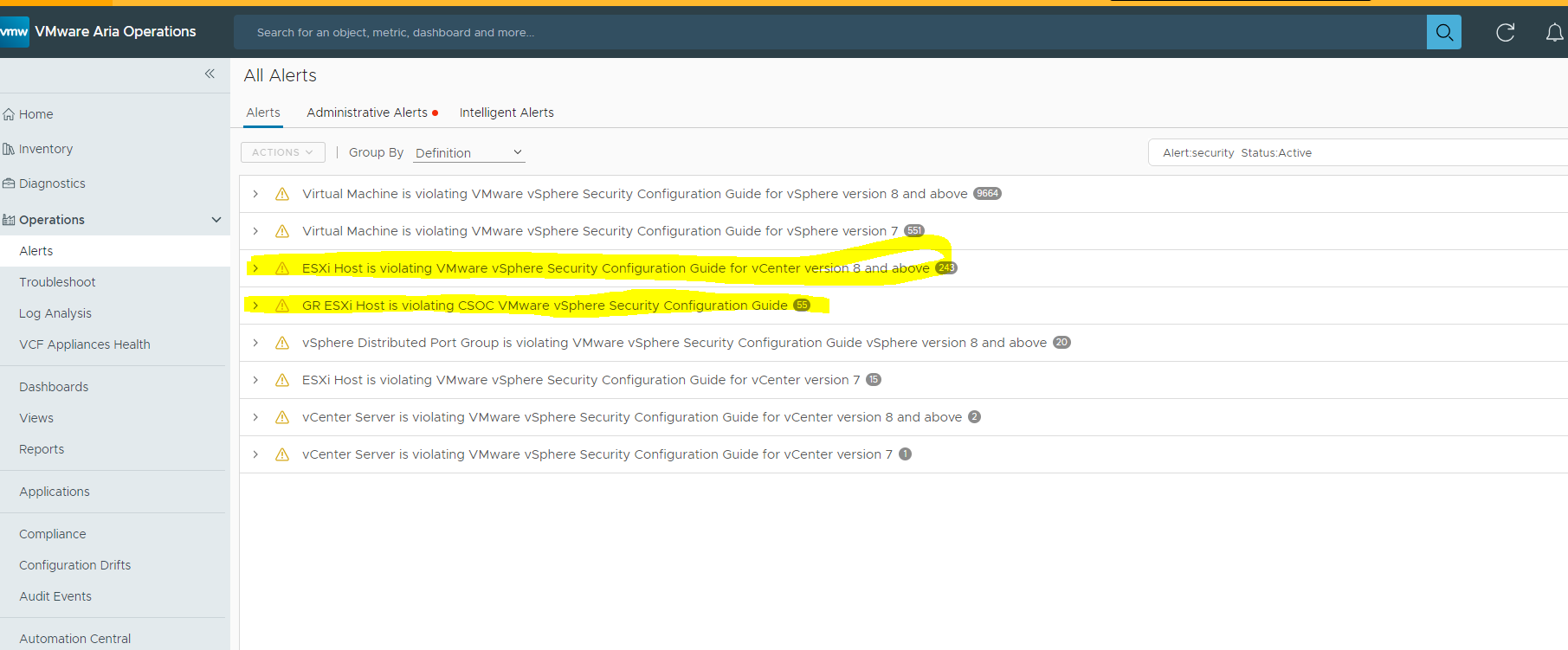Collapse the left navigation sidebar
The height and width of the screenshot is (650, 1568).
(210, 74)
